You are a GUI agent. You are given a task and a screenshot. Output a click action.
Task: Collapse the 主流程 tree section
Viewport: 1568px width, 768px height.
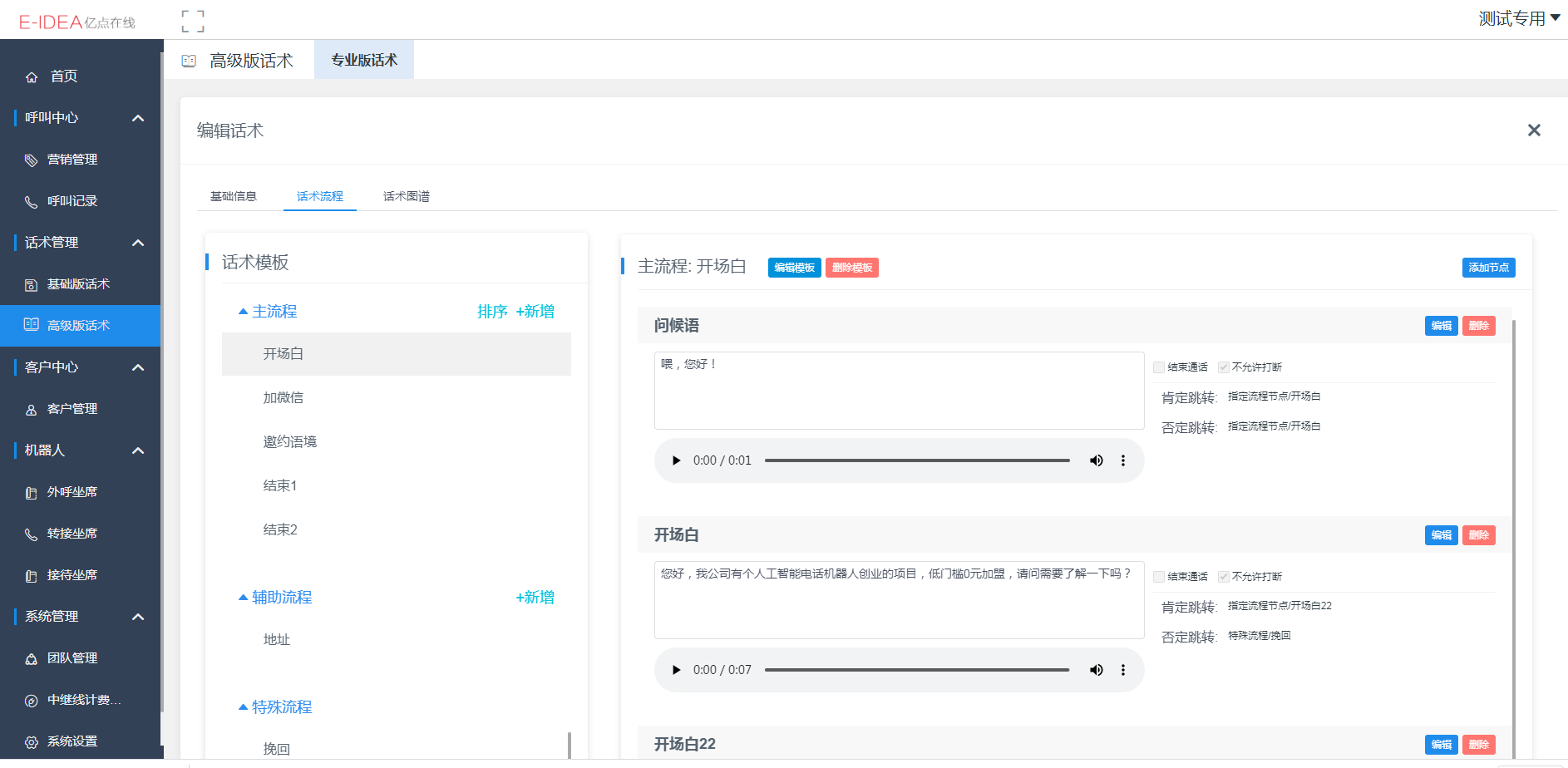243,312
